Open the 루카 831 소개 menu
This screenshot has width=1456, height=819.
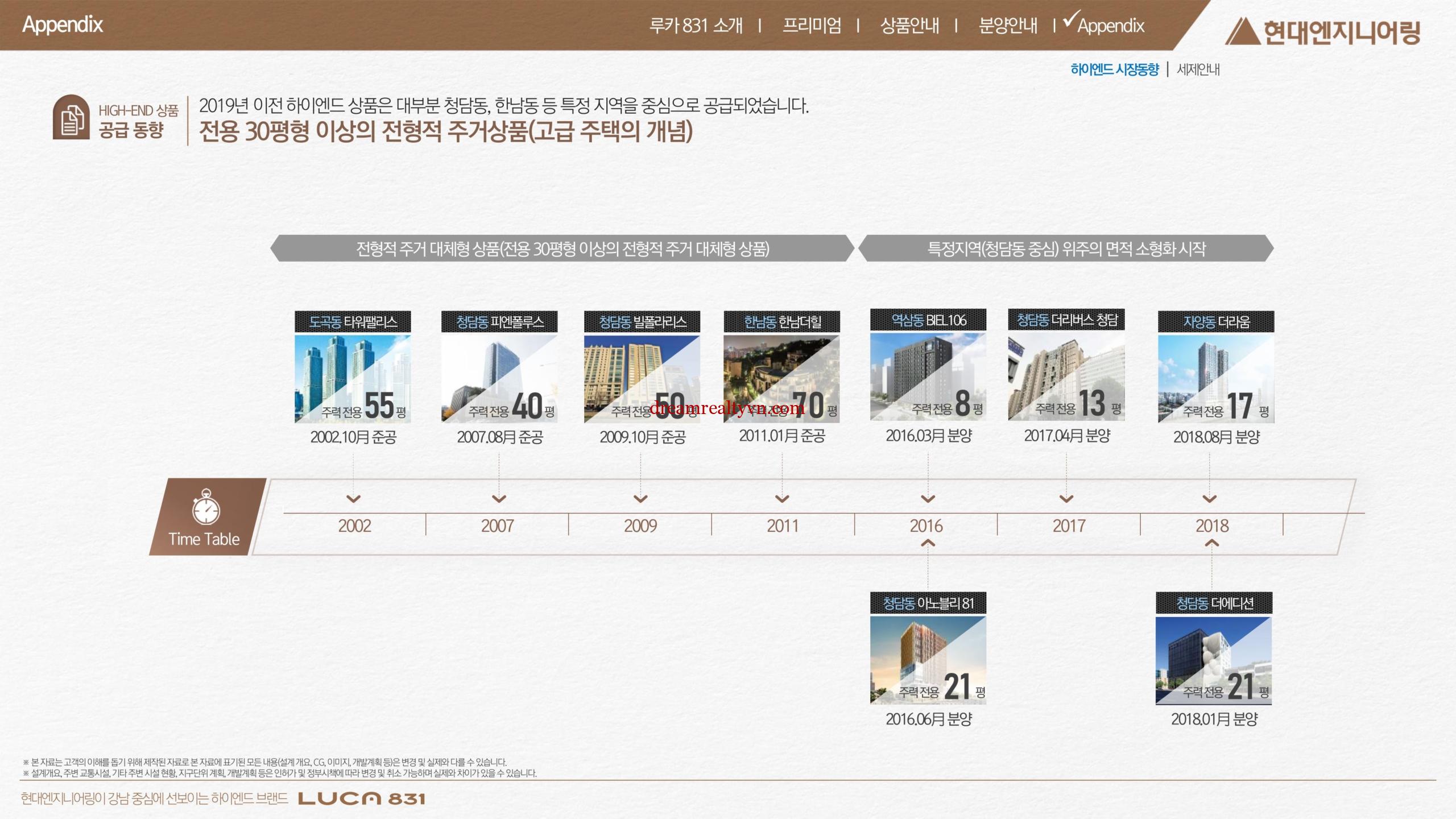(x=696, y=26)
